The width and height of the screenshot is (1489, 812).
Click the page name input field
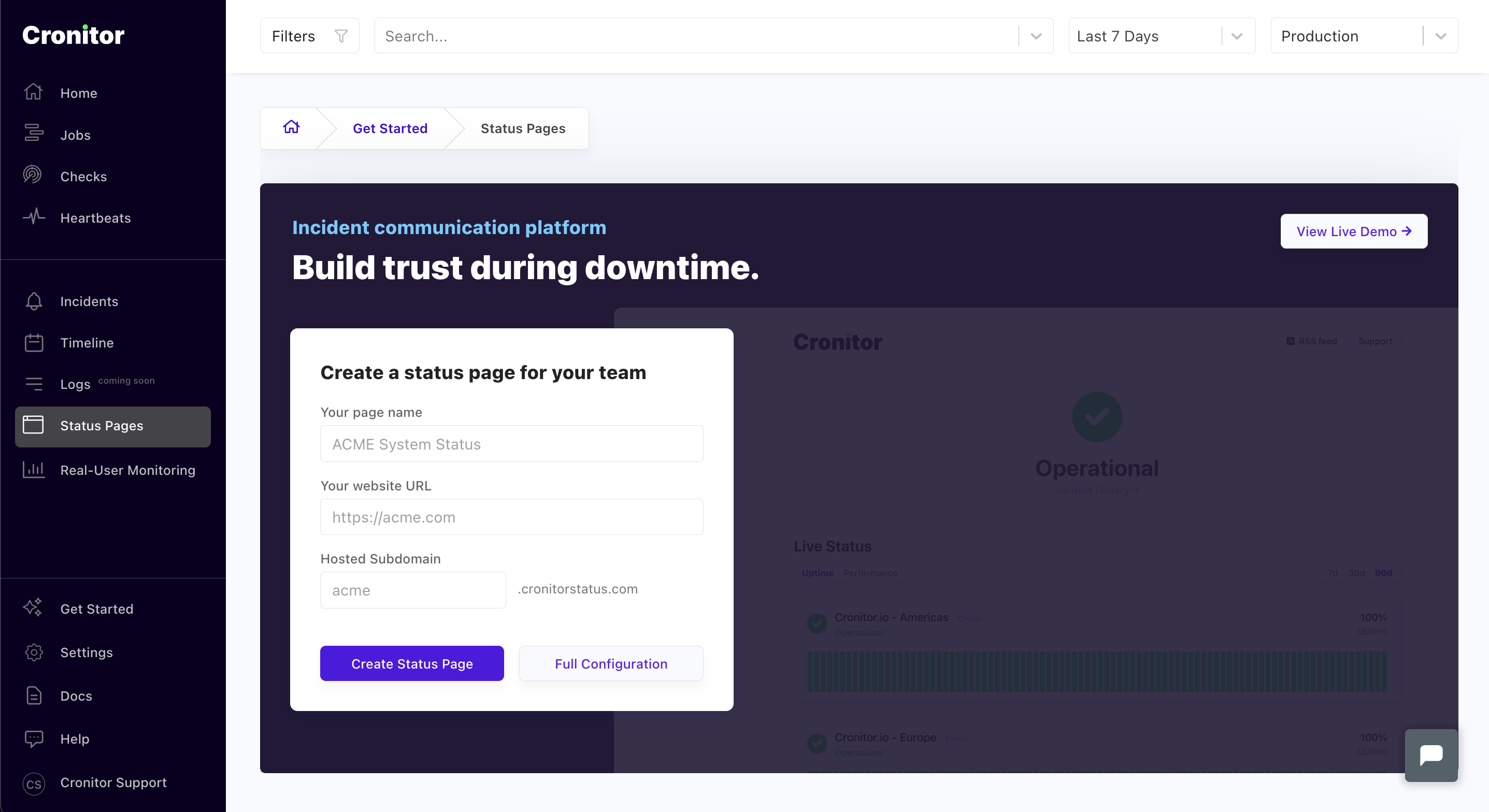click(x=511, y=443)
